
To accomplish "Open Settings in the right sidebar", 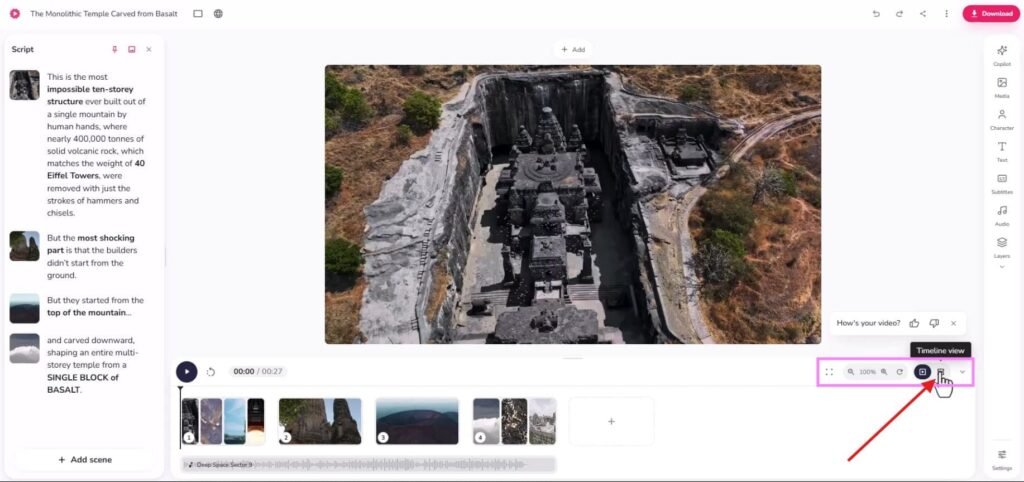I will tap(1002, 459).
